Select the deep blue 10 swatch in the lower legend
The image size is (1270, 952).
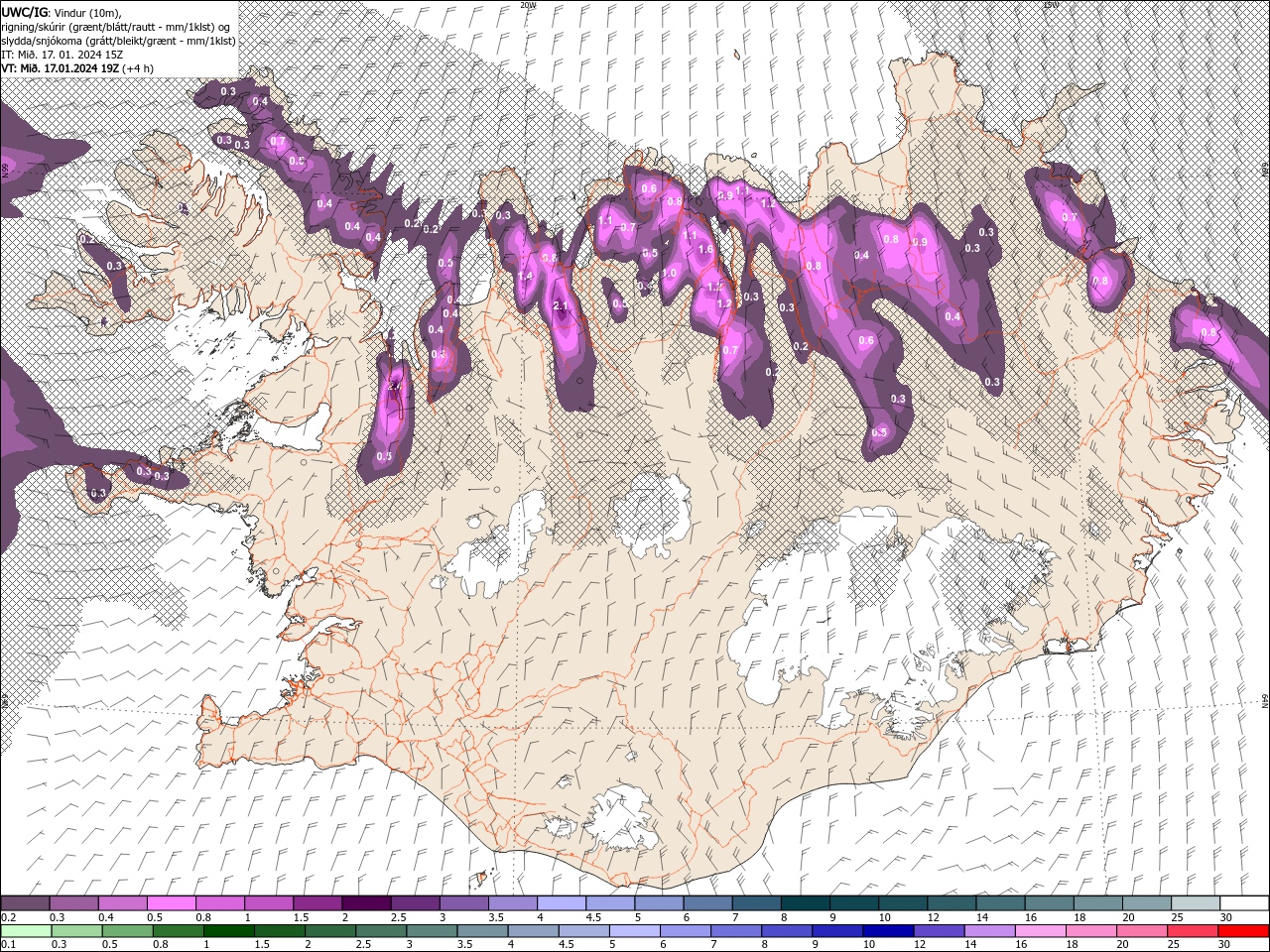[x=888, y=931]
